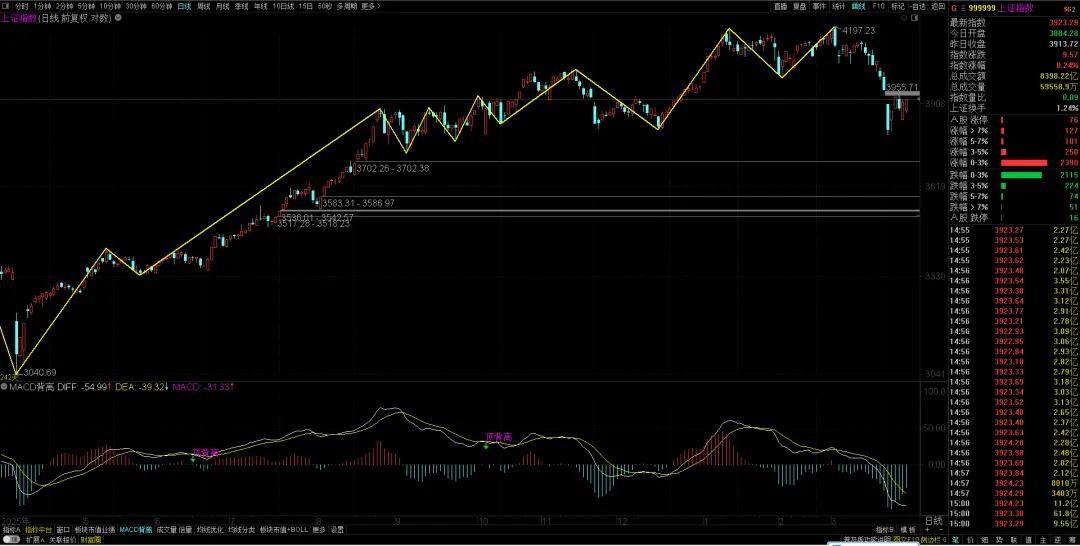
Task: Click the 顶背离 marker near October
Action: (499, 437)
